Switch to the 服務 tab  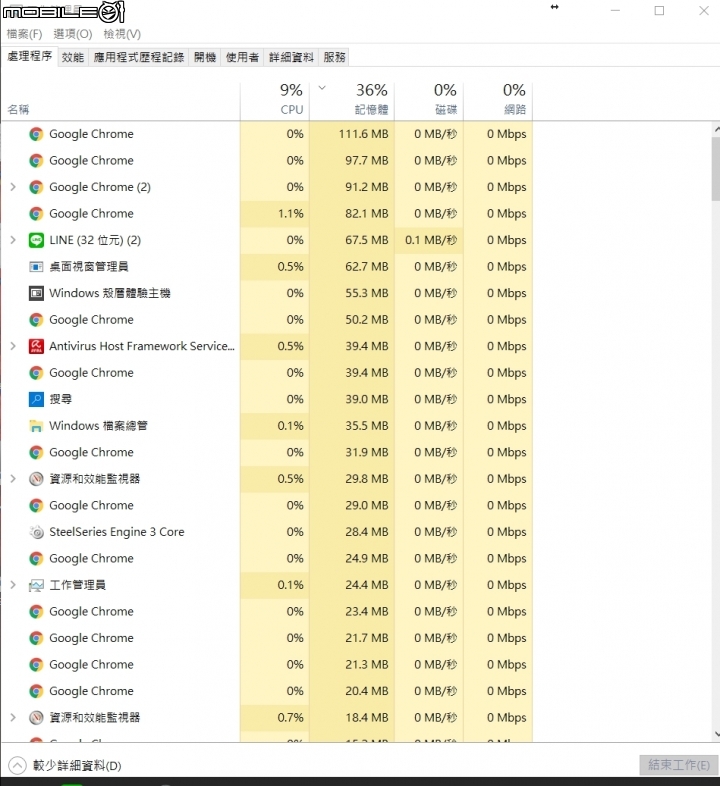[x=334, y=57]
